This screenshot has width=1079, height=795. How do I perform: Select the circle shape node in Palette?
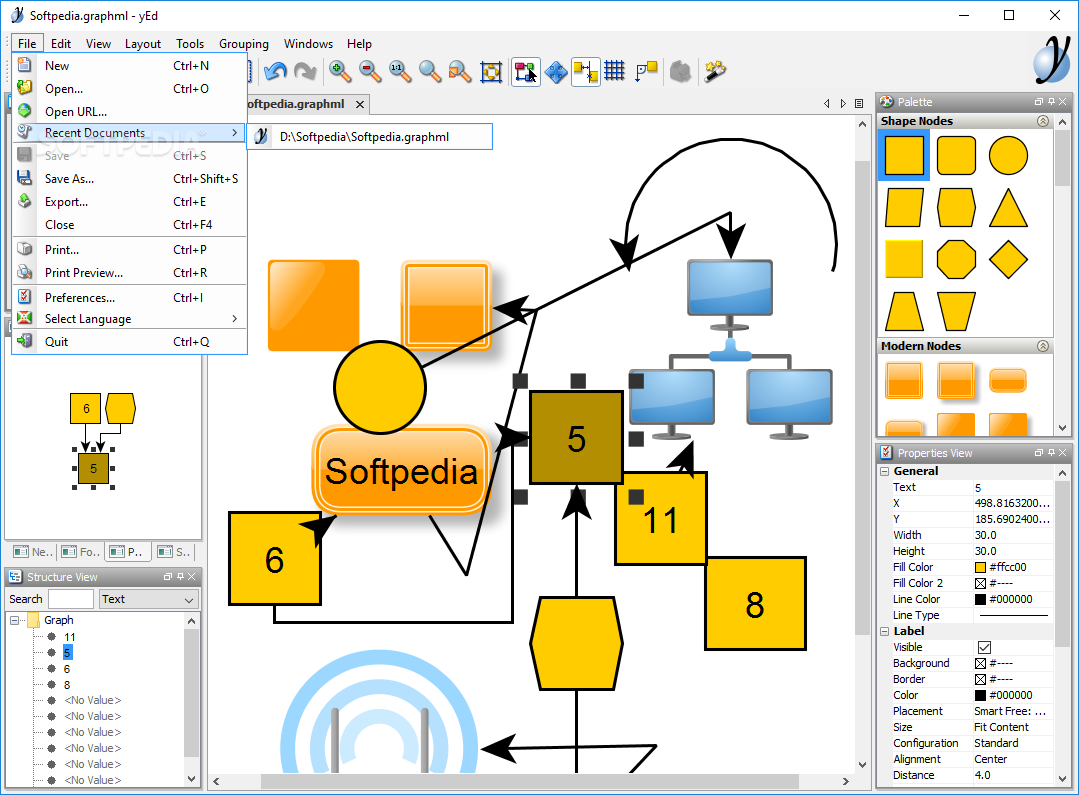tap(1008, 156)
